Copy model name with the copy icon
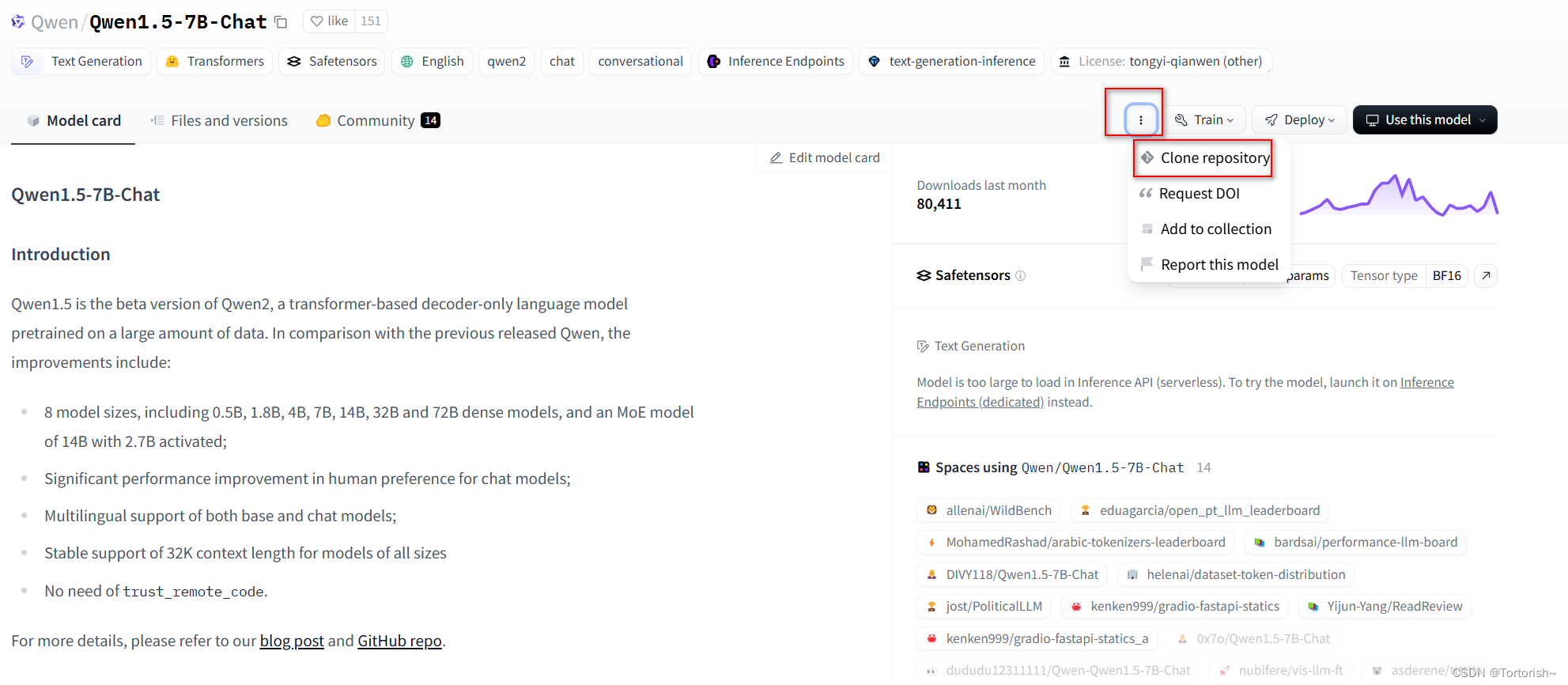This screenshot has height=685, width=1568. [281, 22]
